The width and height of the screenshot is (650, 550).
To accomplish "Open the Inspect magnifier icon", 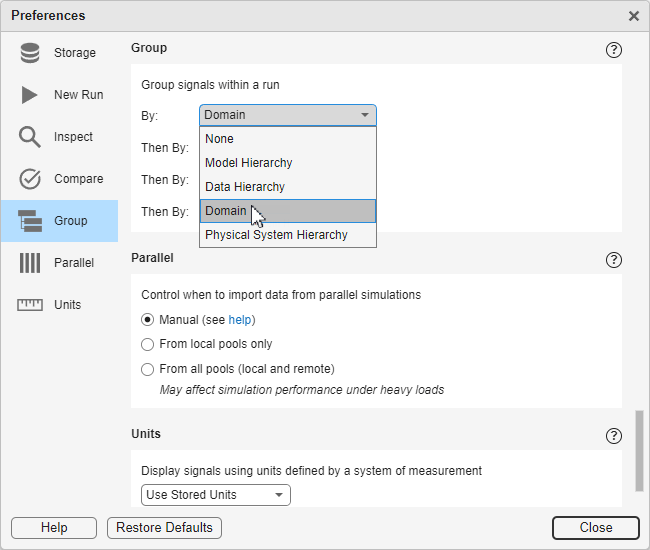I will pyautogui.click(x=30, y=137).
